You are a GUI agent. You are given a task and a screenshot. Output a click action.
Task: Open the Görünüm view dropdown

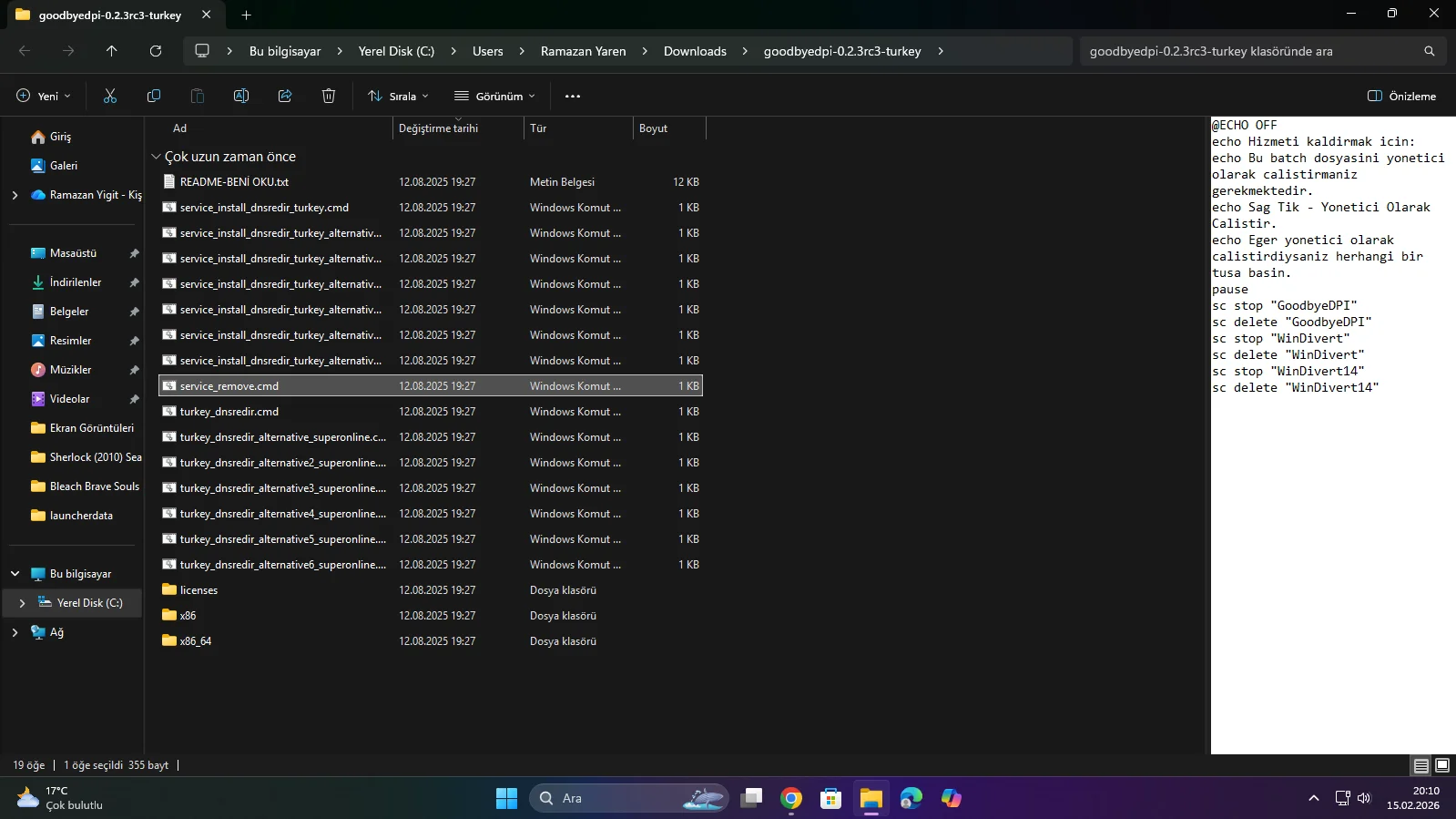pos(495,96)
